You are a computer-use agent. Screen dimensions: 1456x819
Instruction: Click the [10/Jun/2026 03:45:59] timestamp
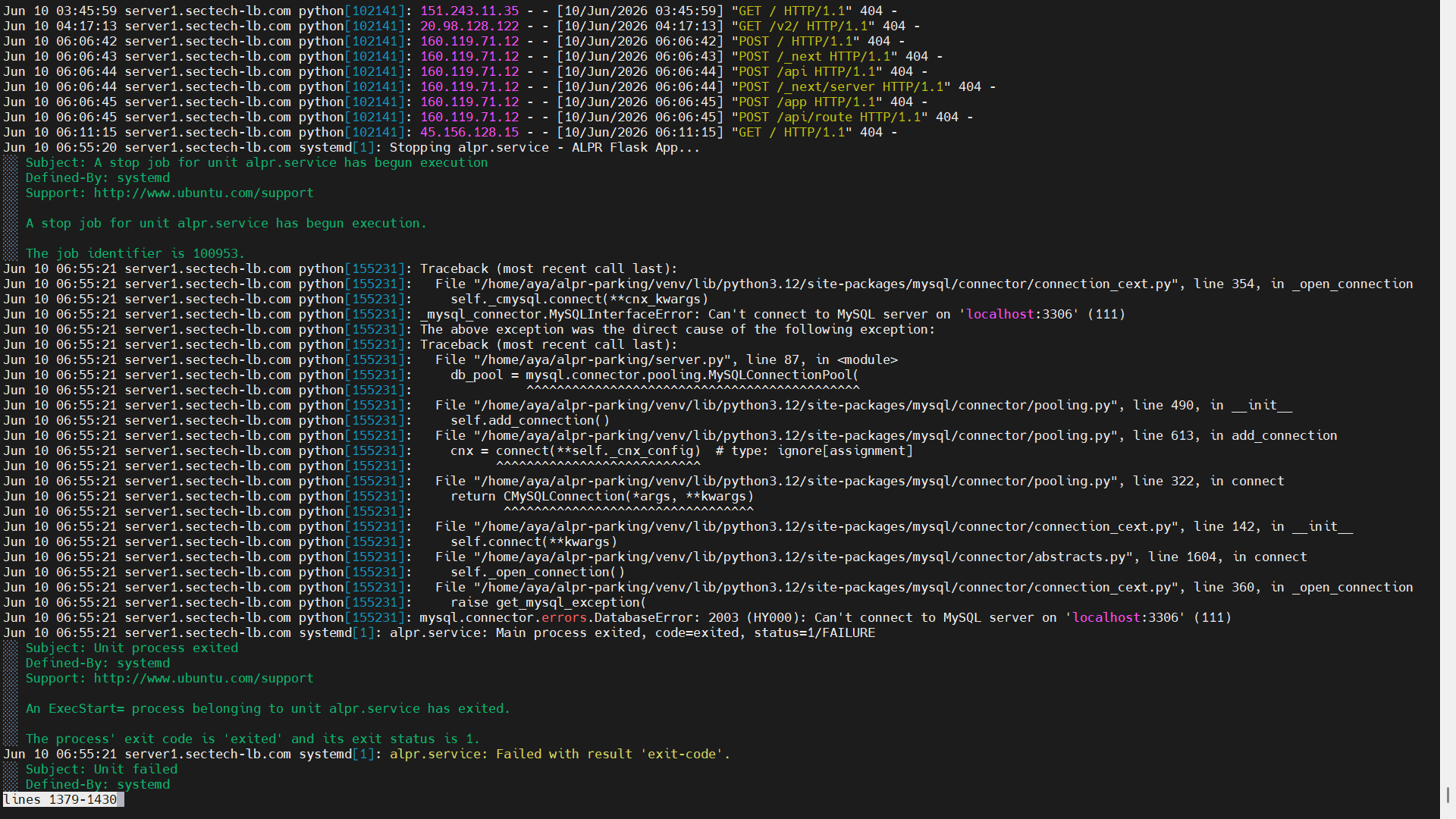pos(640,11)
